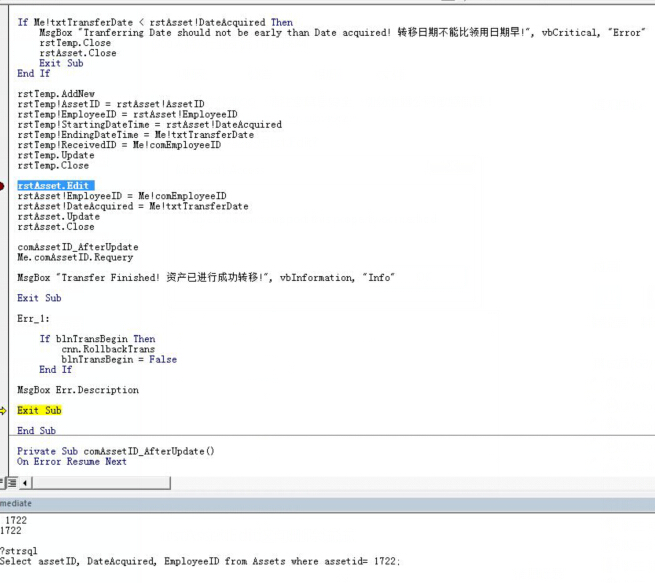Click the rstAsset.Update line
The height and width of the screenshot is (583, 655).
click(x=58, y=216)
